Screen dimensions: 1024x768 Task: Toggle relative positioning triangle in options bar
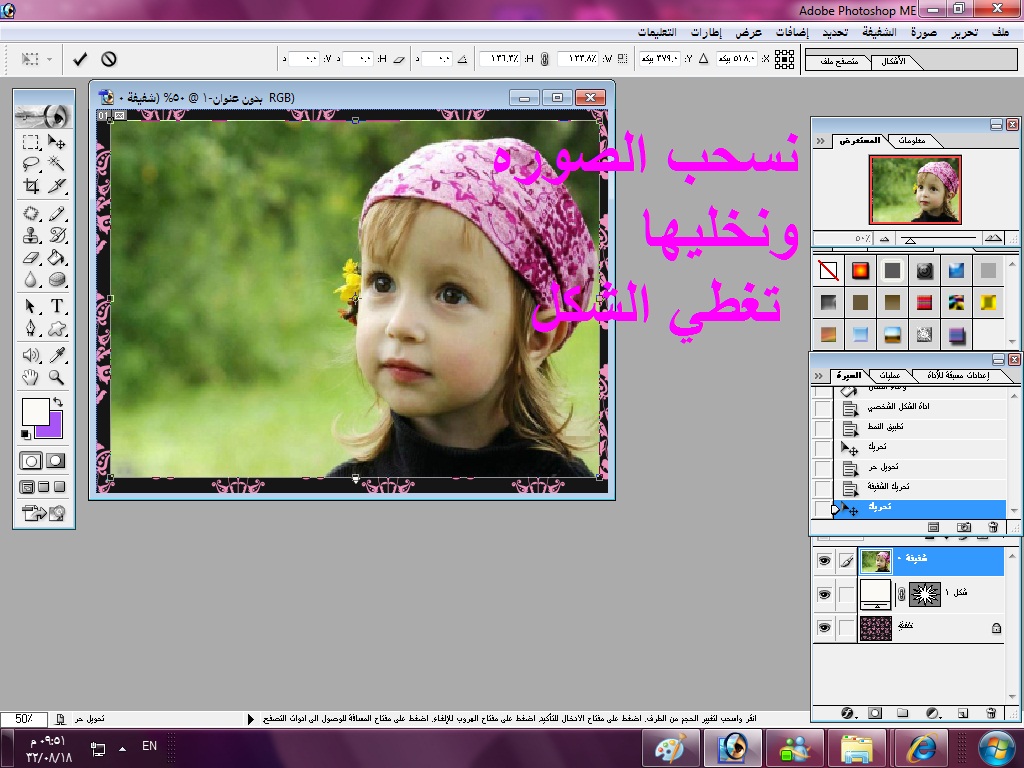[703, 59]
